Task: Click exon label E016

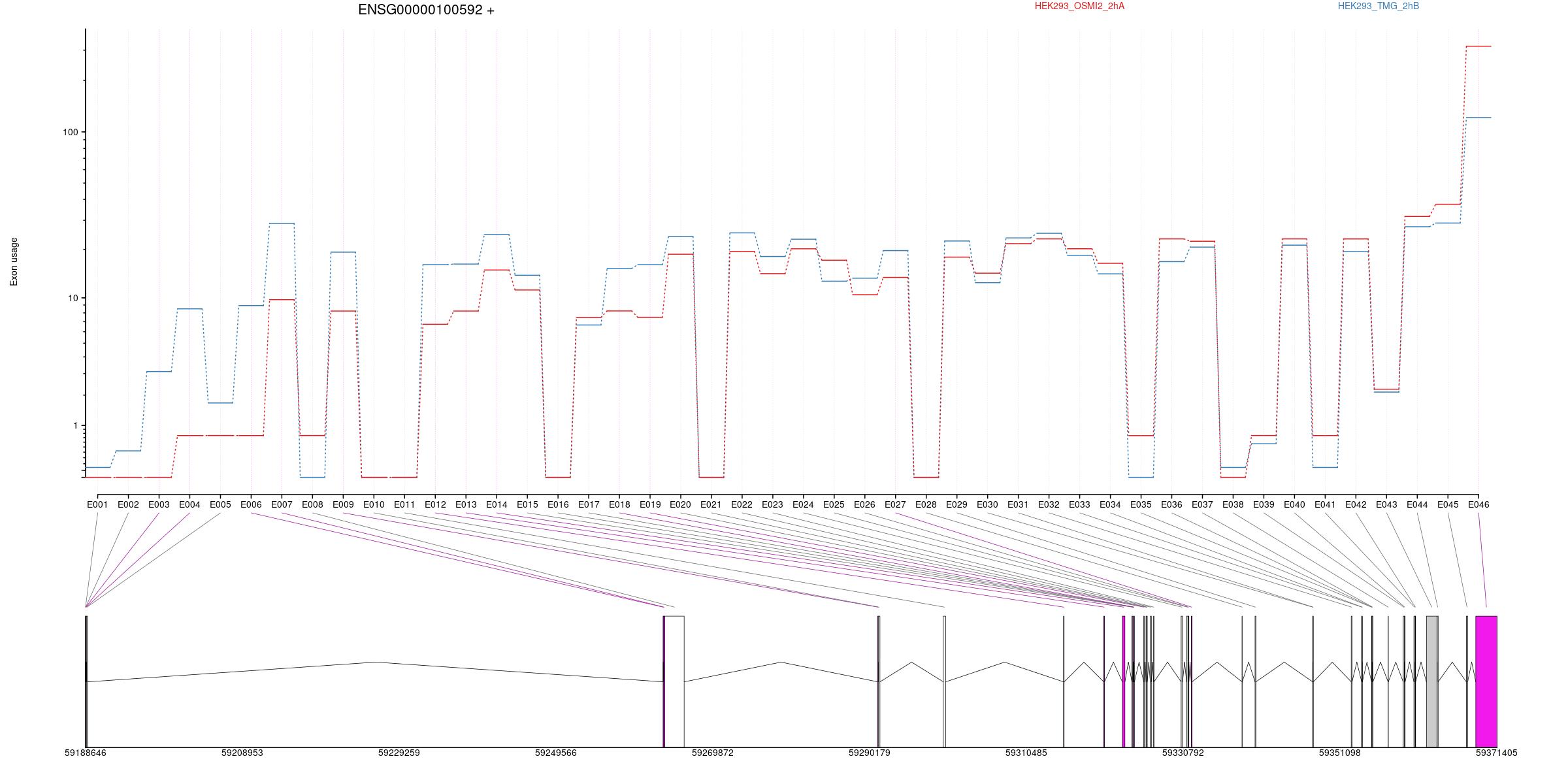Action: 558,504
